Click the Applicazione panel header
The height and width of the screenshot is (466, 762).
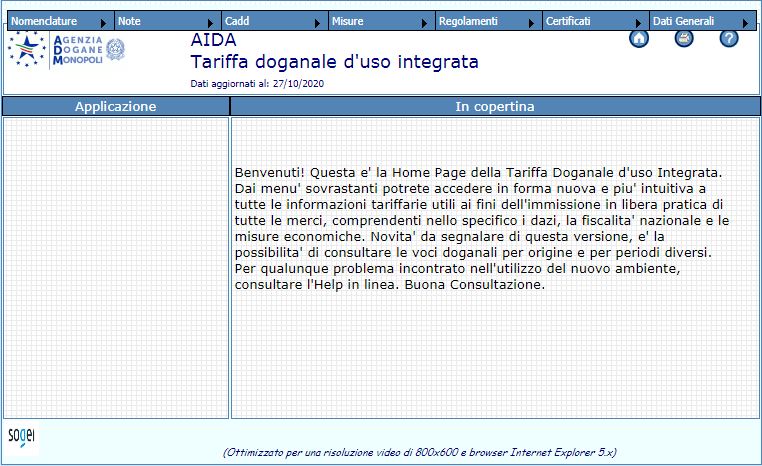116,106
